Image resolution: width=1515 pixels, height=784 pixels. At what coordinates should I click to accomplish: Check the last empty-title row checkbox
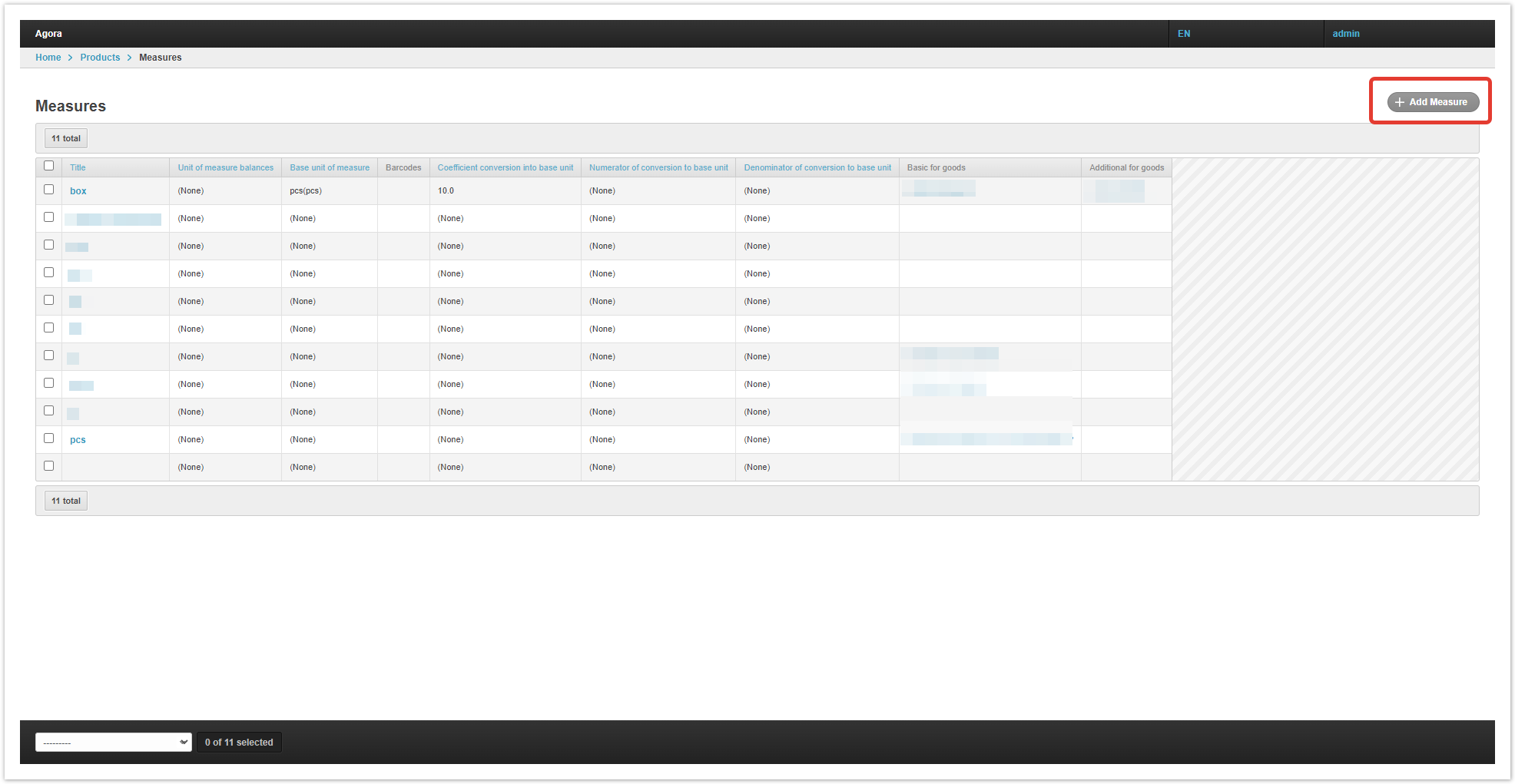(x=49, y=466)
